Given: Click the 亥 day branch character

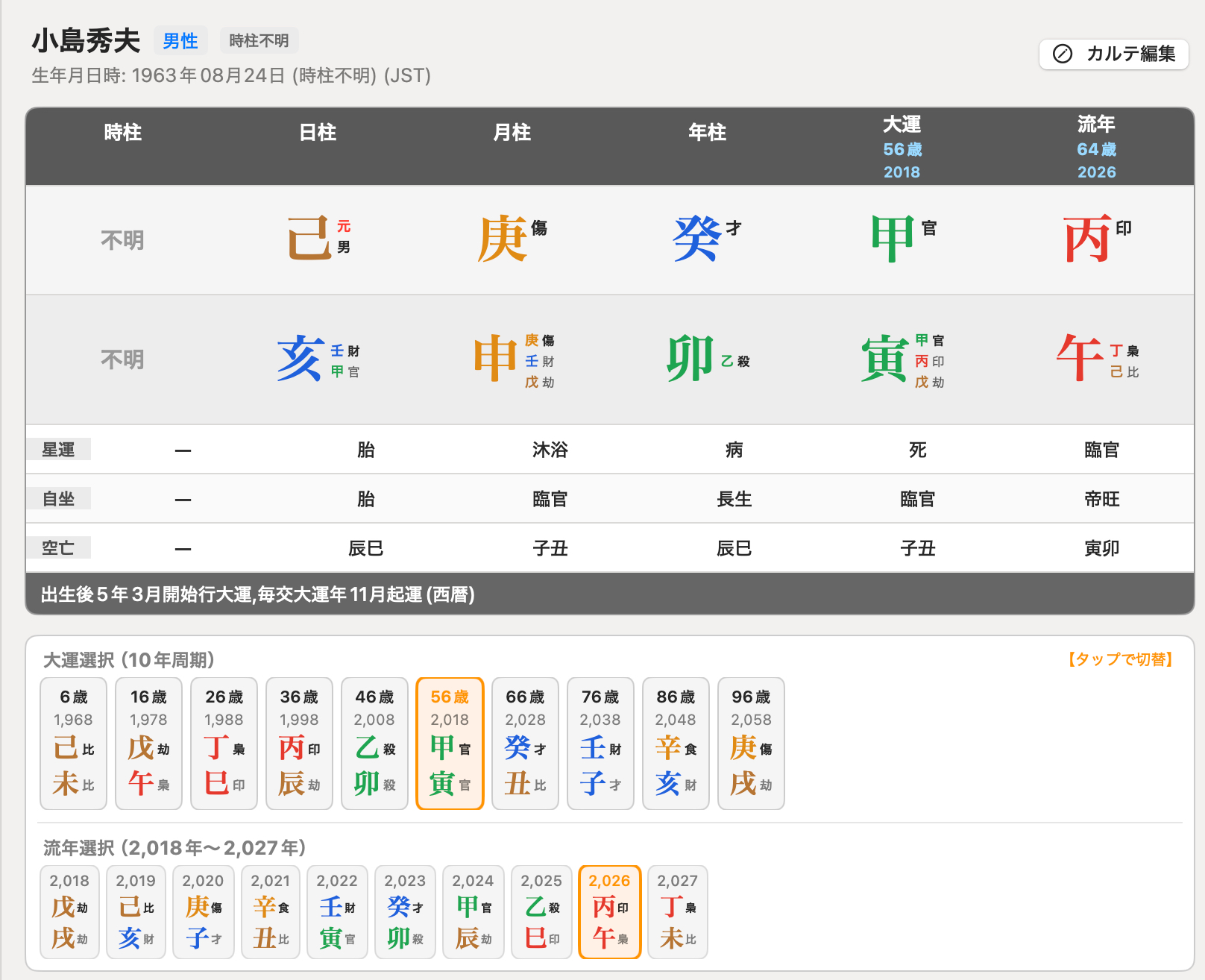Looking at the screenshot, I should 301,358.
